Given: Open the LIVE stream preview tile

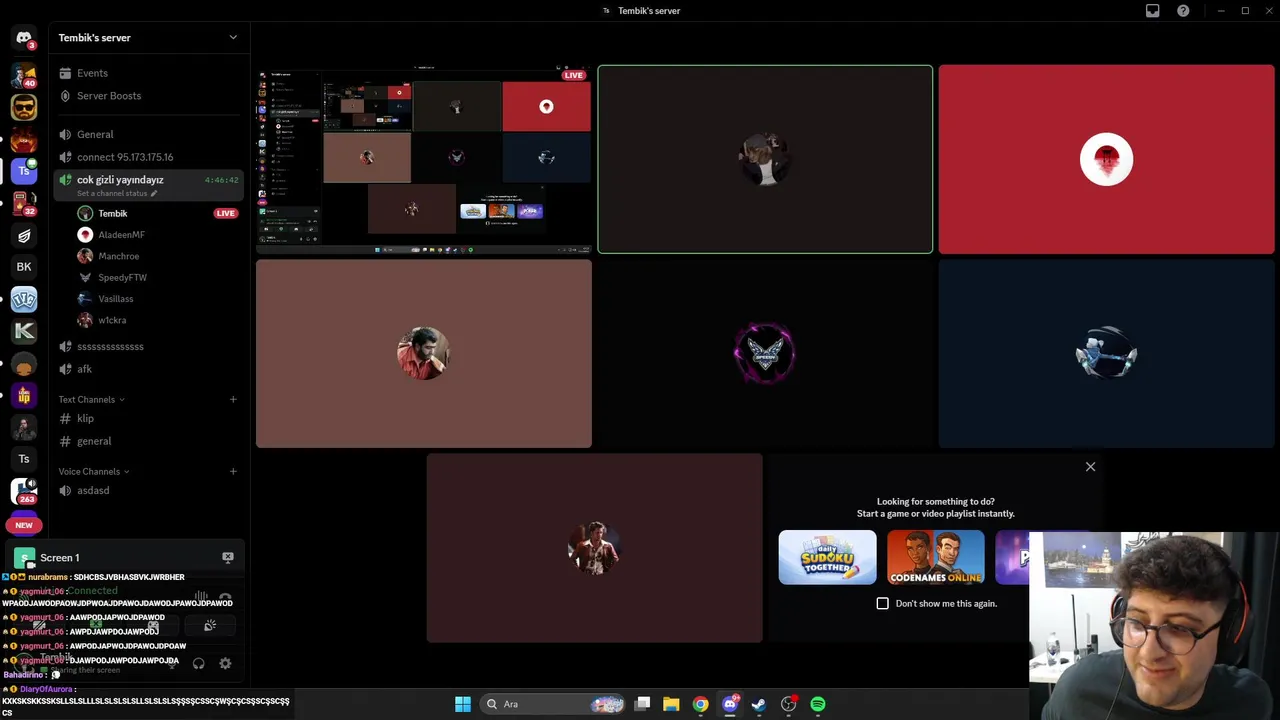Looking at the screenshot, I should pyautogui.click(x=424, y=159).
